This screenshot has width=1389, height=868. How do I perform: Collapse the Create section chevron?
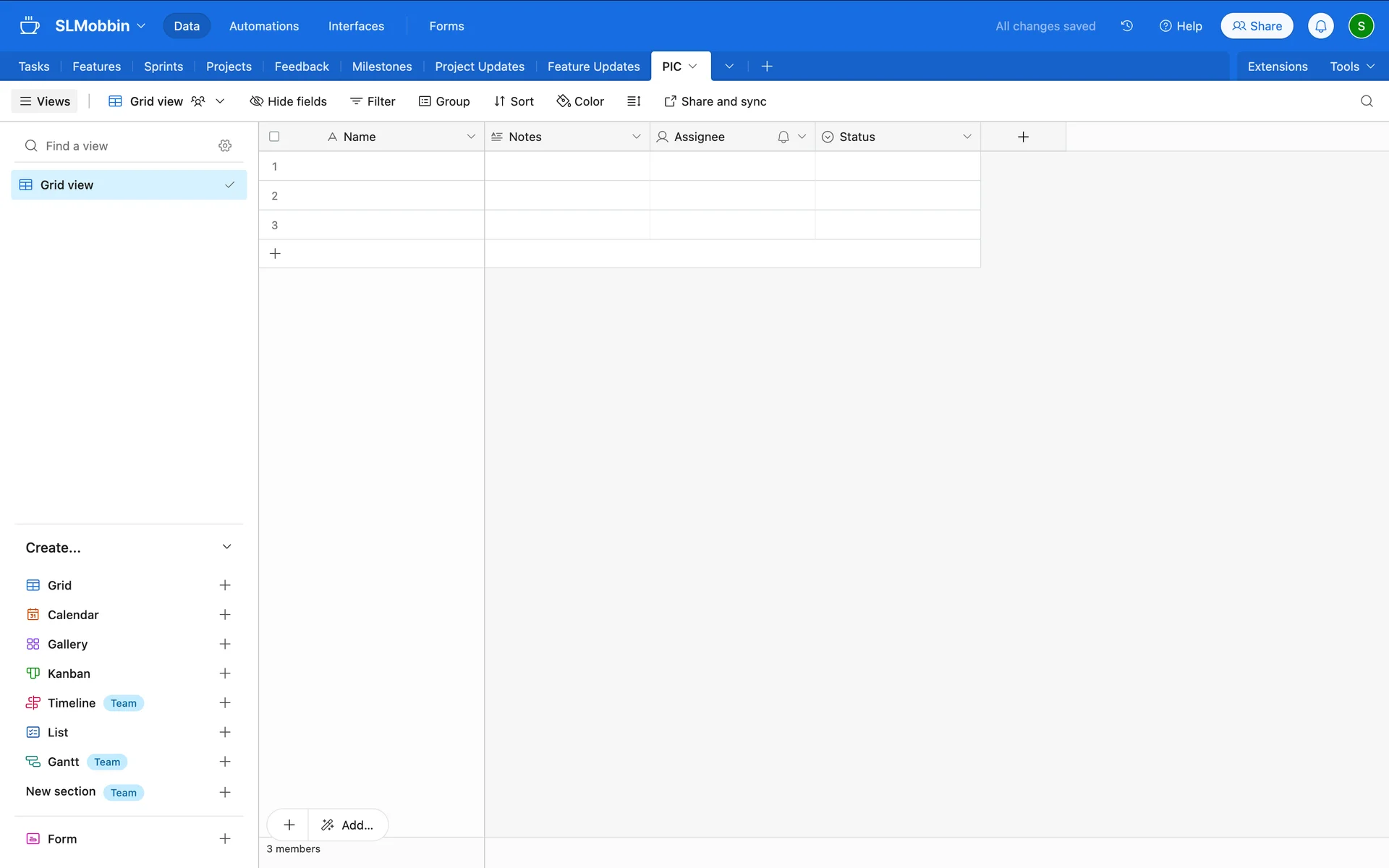(x=226, y=547)
